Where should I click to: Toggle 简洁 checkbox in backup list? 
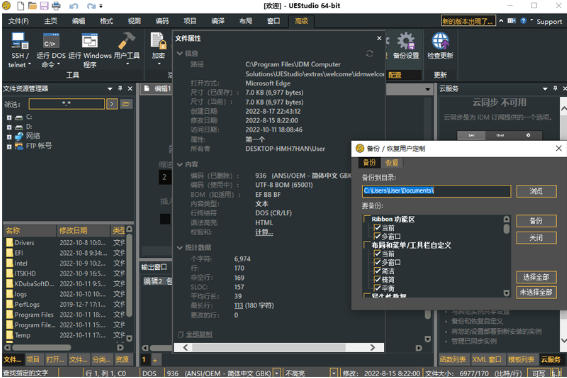click(377, 271)
